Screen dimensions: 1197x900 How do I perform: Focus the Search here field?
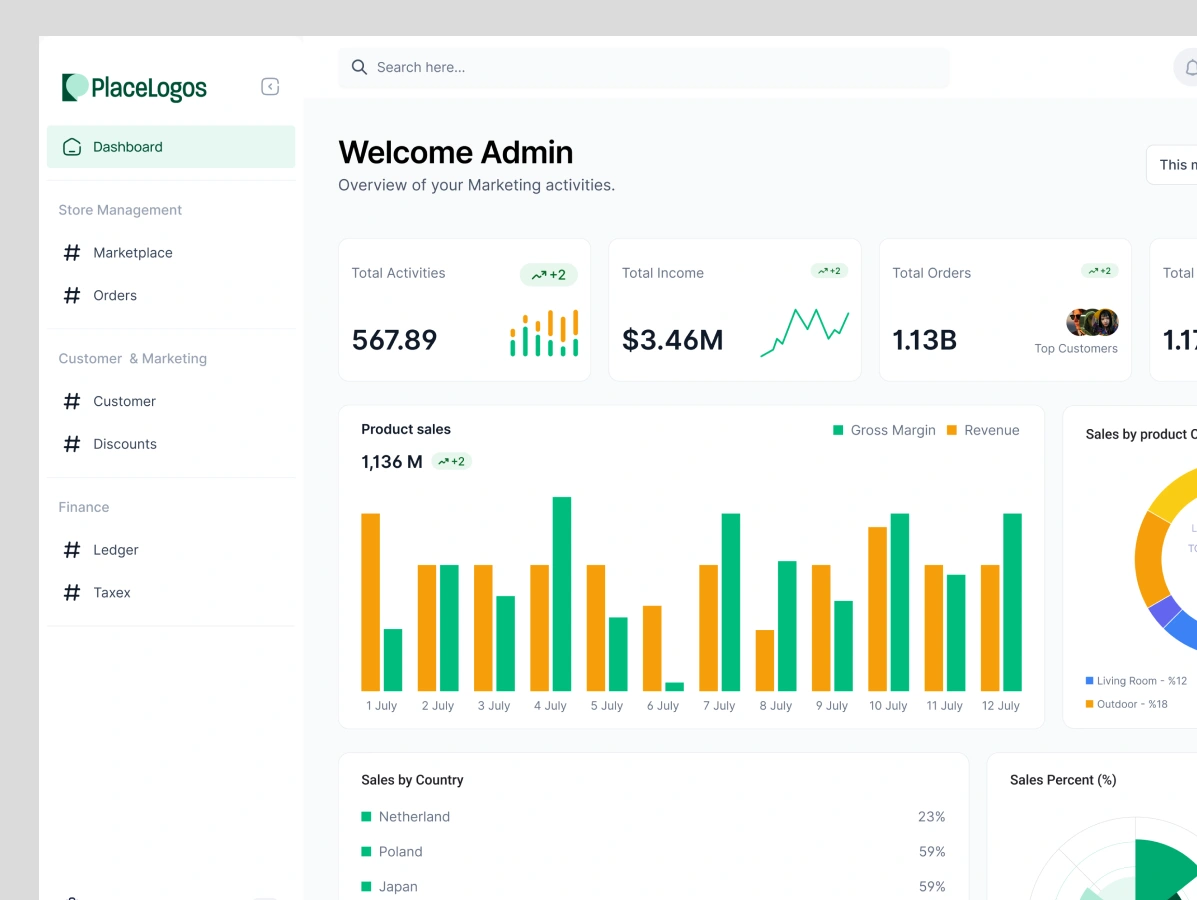tap(644, 68)
